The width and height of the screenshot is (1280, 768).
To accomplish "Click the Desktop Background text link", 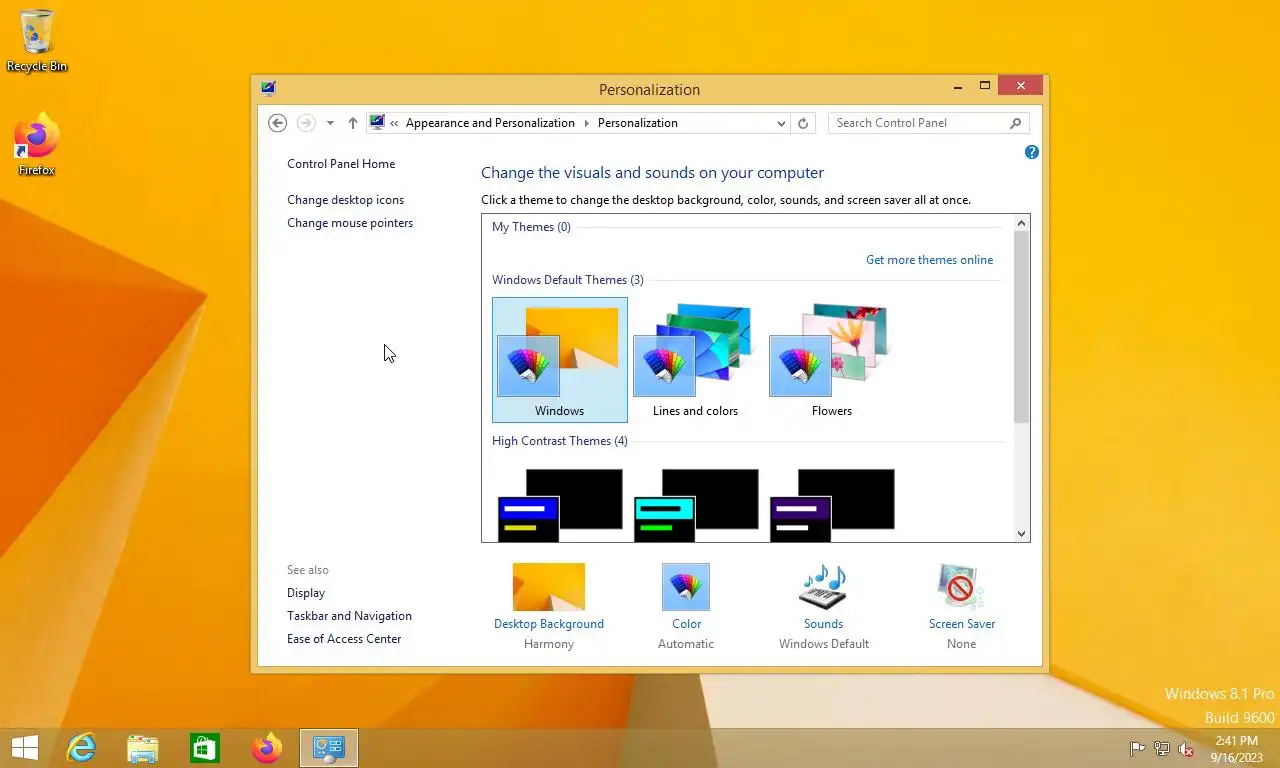I will [x=549, y=624].
